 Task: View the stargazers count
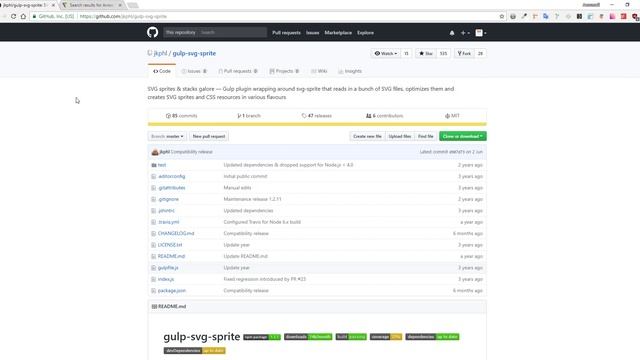[x=443, y=53]
